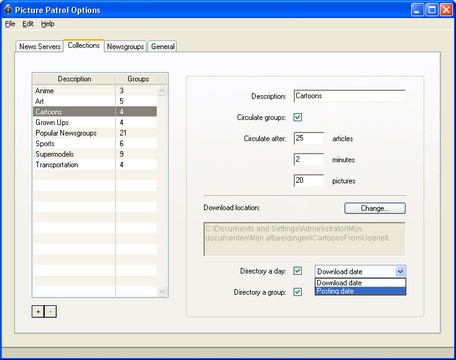This screenshot has height=360, width=456.
Task: Choose Download date from the dropdown list
Action: (360, 283)
